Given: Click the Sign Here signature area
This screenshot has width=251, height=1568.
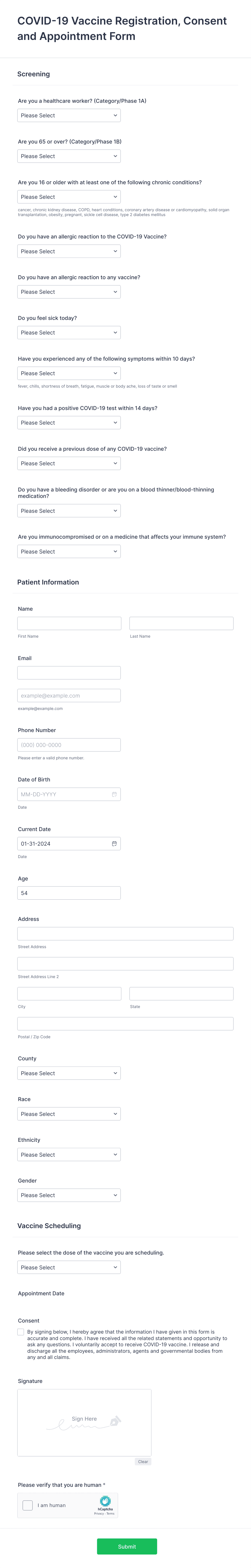Looking at the screenshot, I should (x=84, y=1423).
